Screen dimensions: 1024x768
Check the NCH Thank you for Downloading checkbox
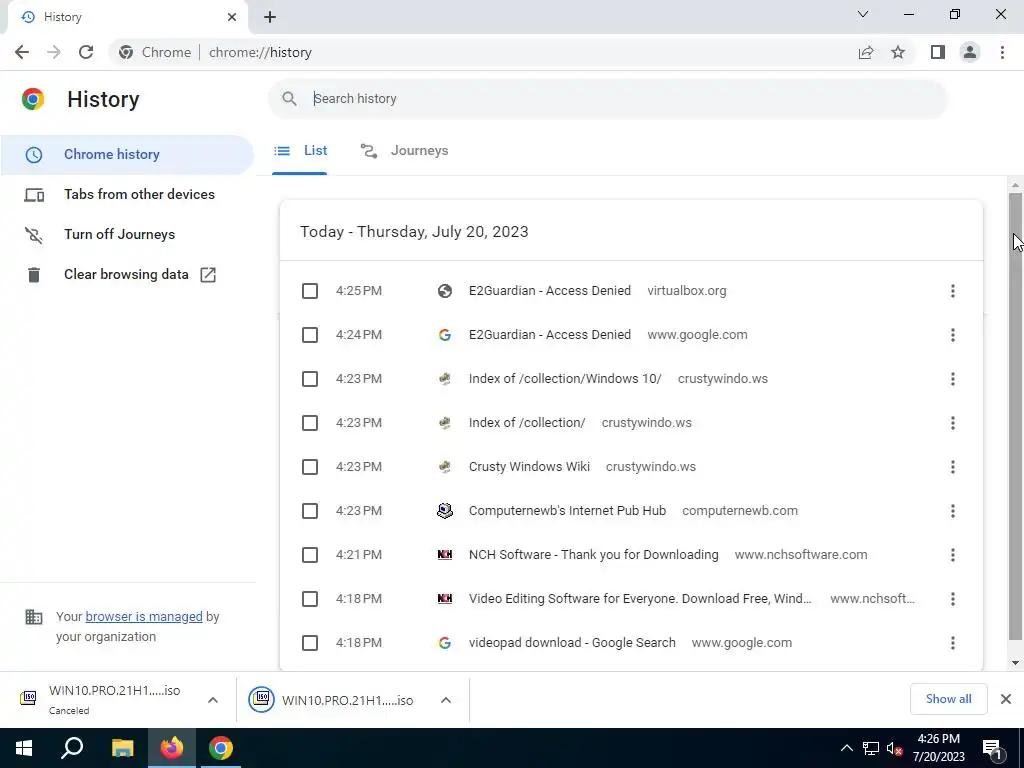click(x=310, y=555)
